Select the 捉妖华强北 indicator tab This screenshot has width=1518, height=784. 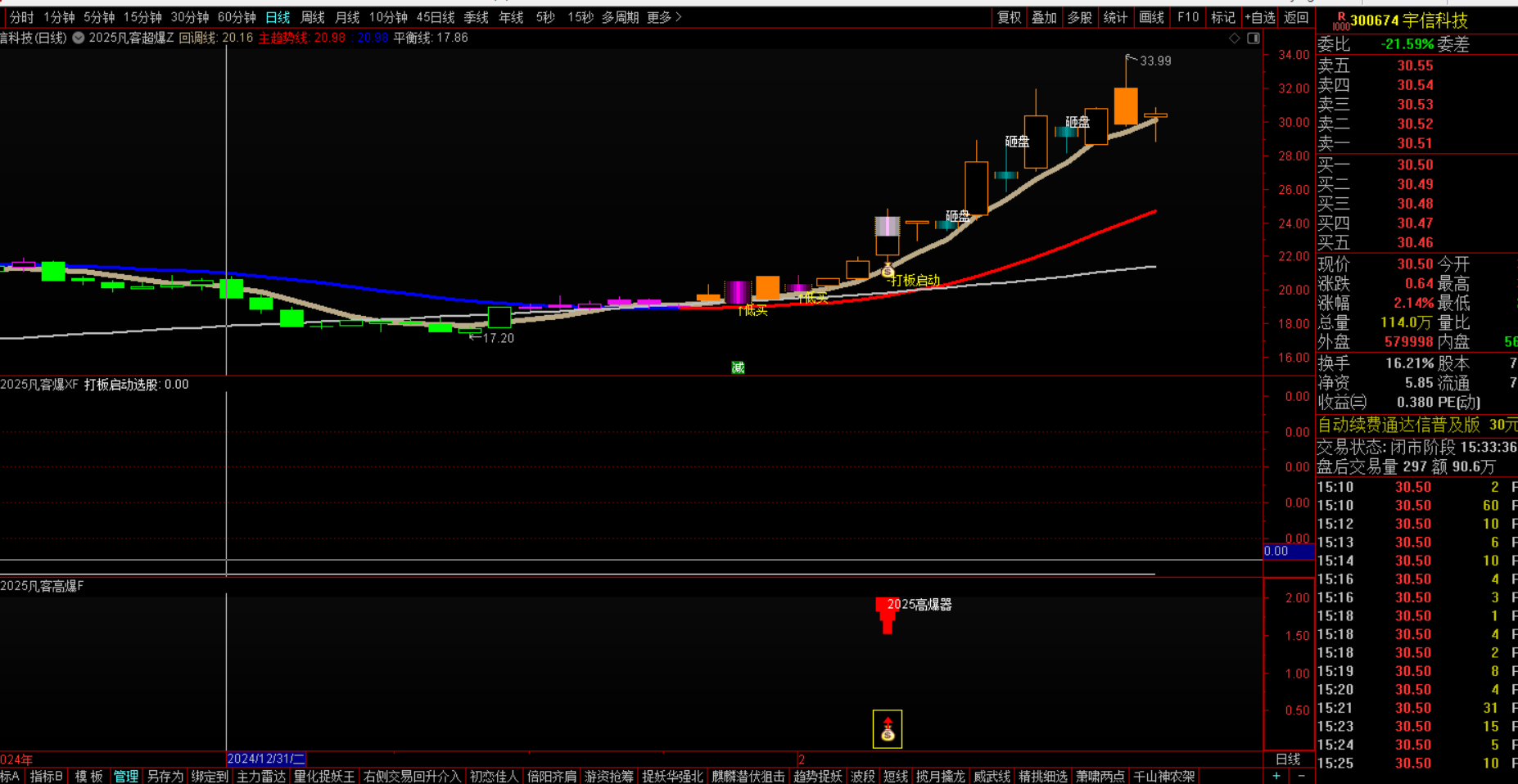[x=672, y=776]
